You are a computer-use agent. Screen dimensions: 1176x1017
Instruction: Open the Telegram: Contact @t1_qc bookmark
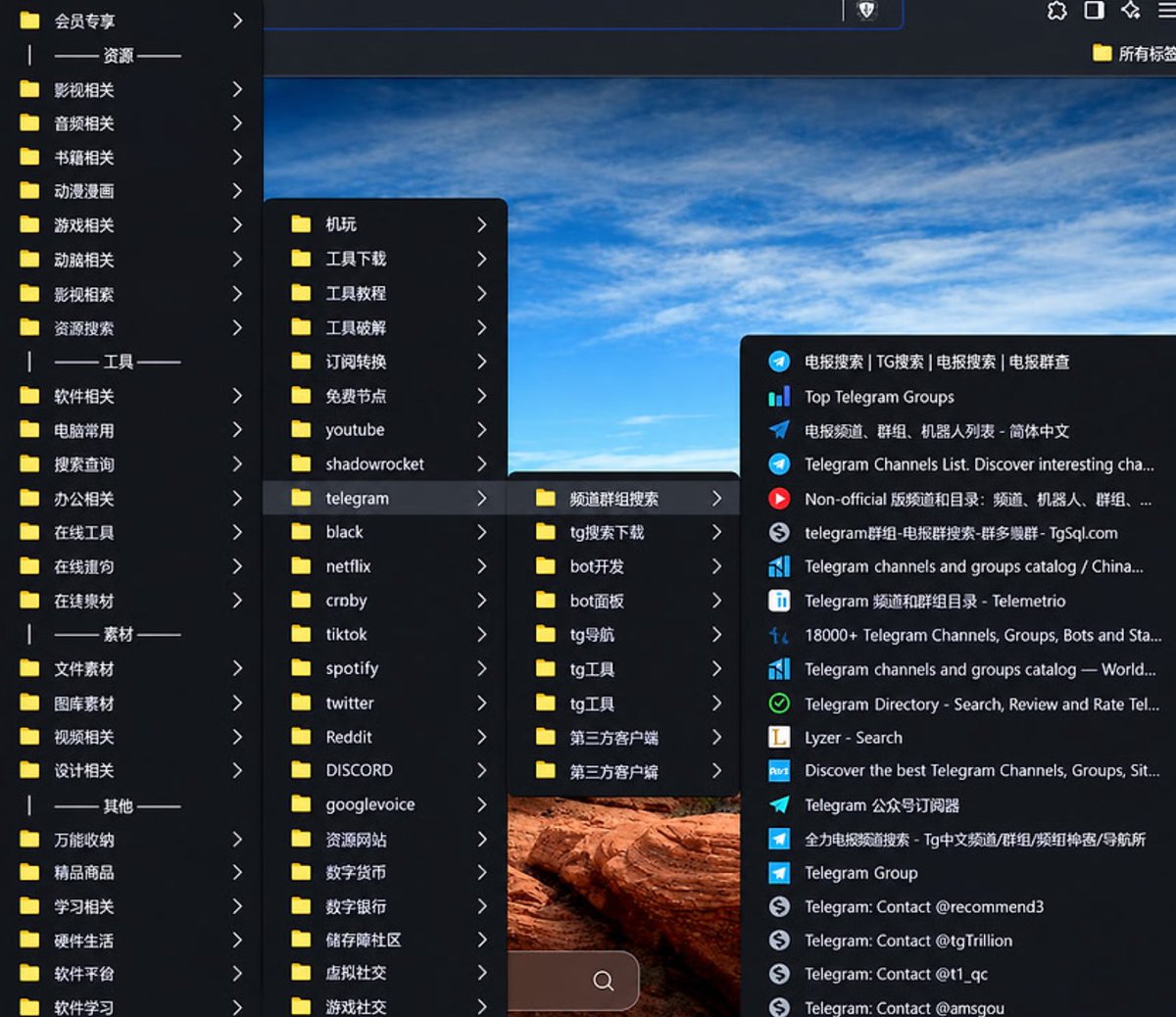(959, 974)
